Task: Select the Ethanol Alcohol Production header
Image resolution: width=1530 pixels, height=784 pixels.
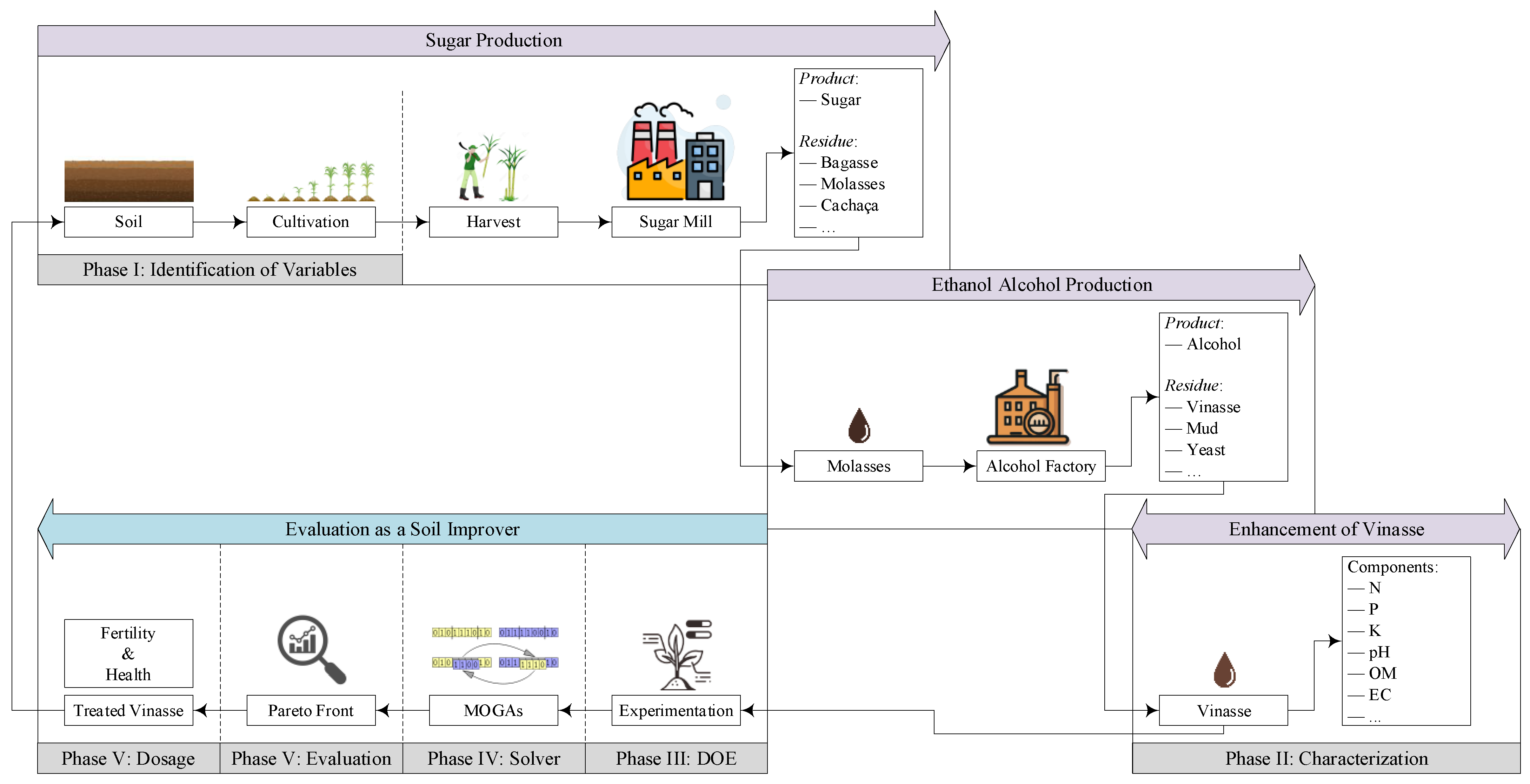Action: (1040, 285)
